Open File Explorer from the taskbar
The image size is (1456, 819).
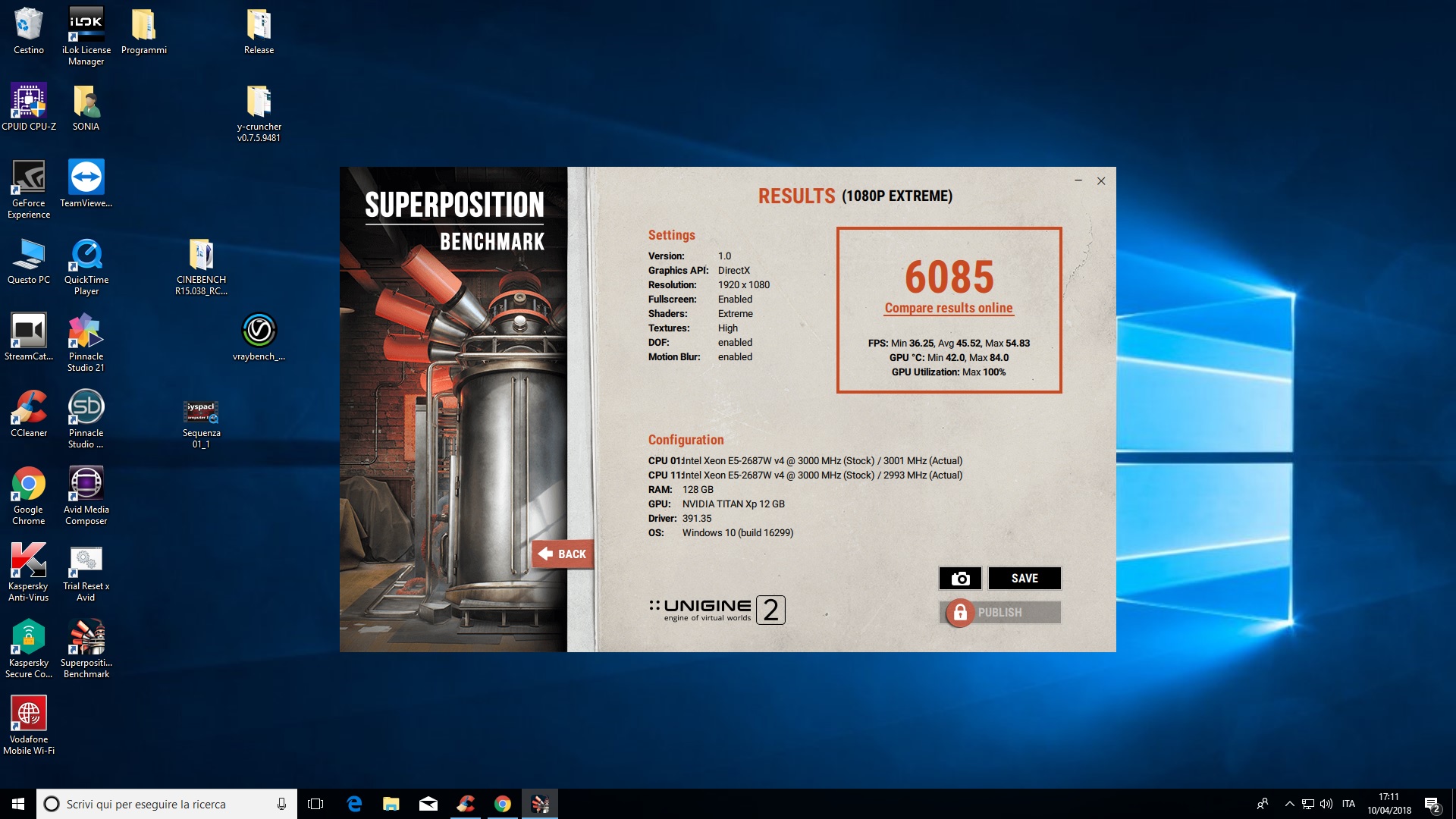(x=391, y=804)
